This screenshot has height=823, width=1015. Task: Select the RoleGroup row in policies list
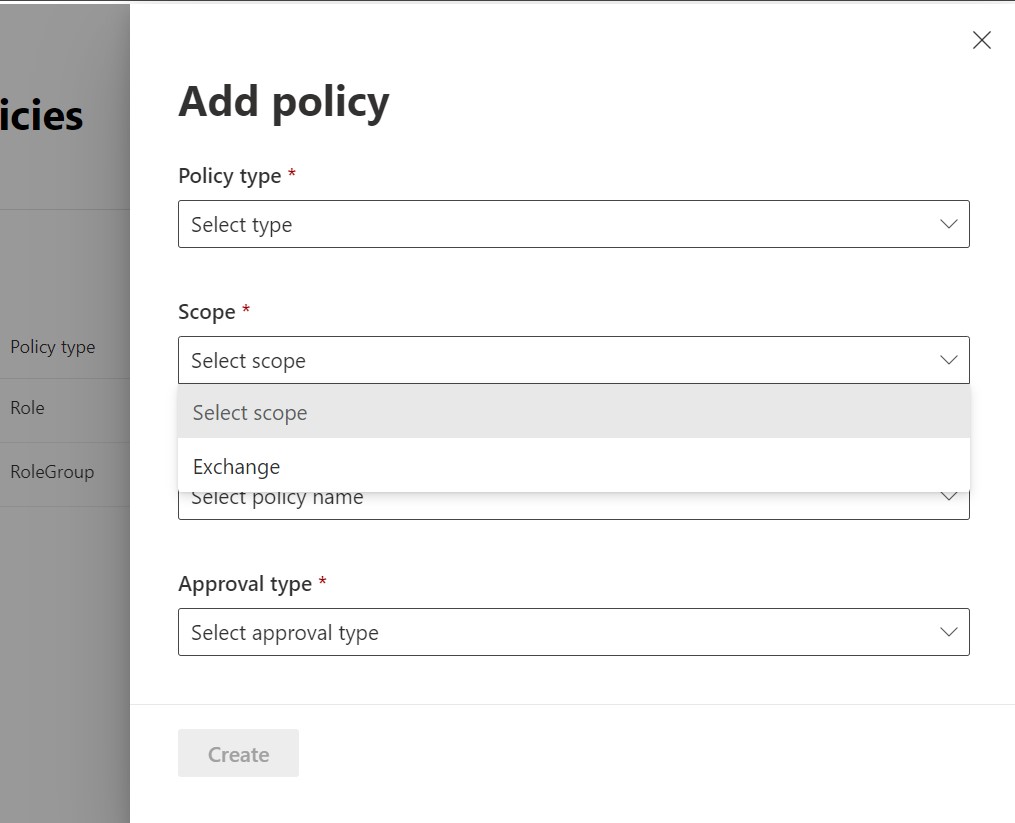52,472
